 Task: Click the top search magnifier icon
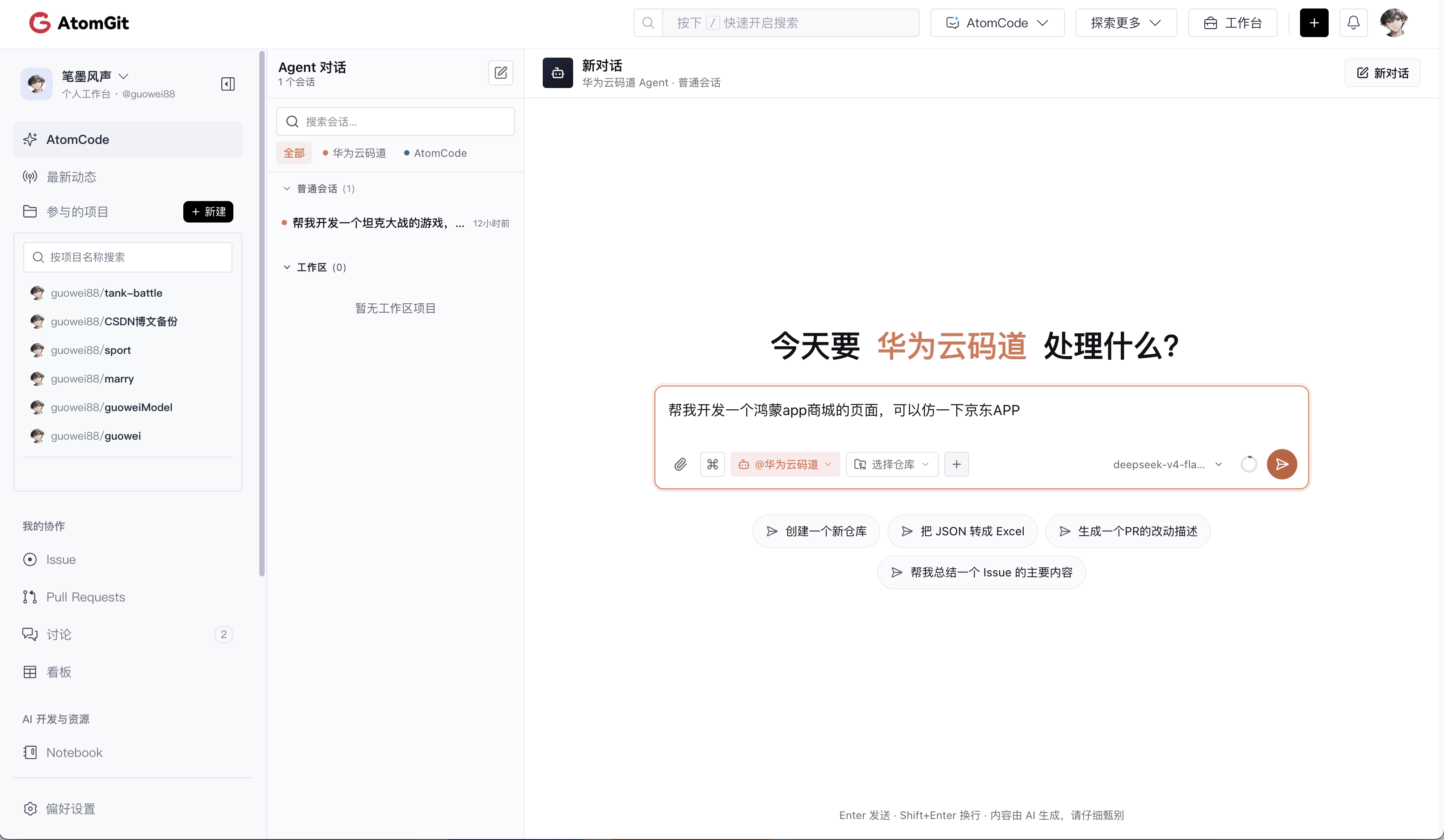[x=648, y=23]
